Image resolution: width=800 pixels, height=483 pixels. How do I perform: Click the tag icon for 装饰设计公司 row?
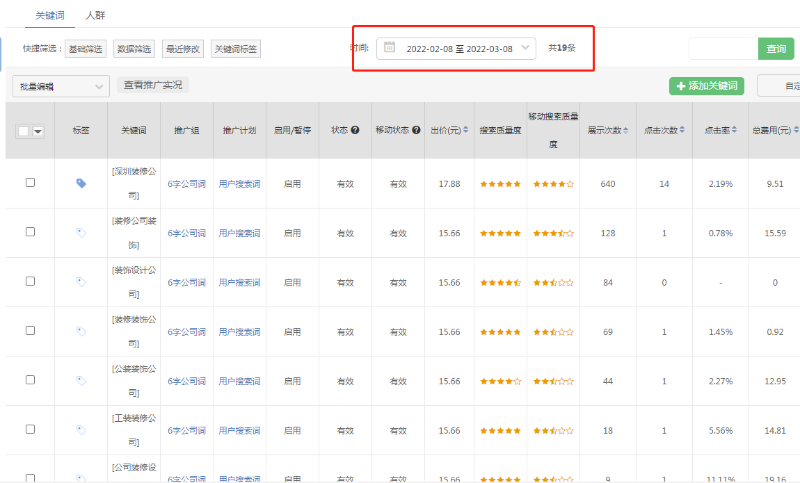click(81, 282)
